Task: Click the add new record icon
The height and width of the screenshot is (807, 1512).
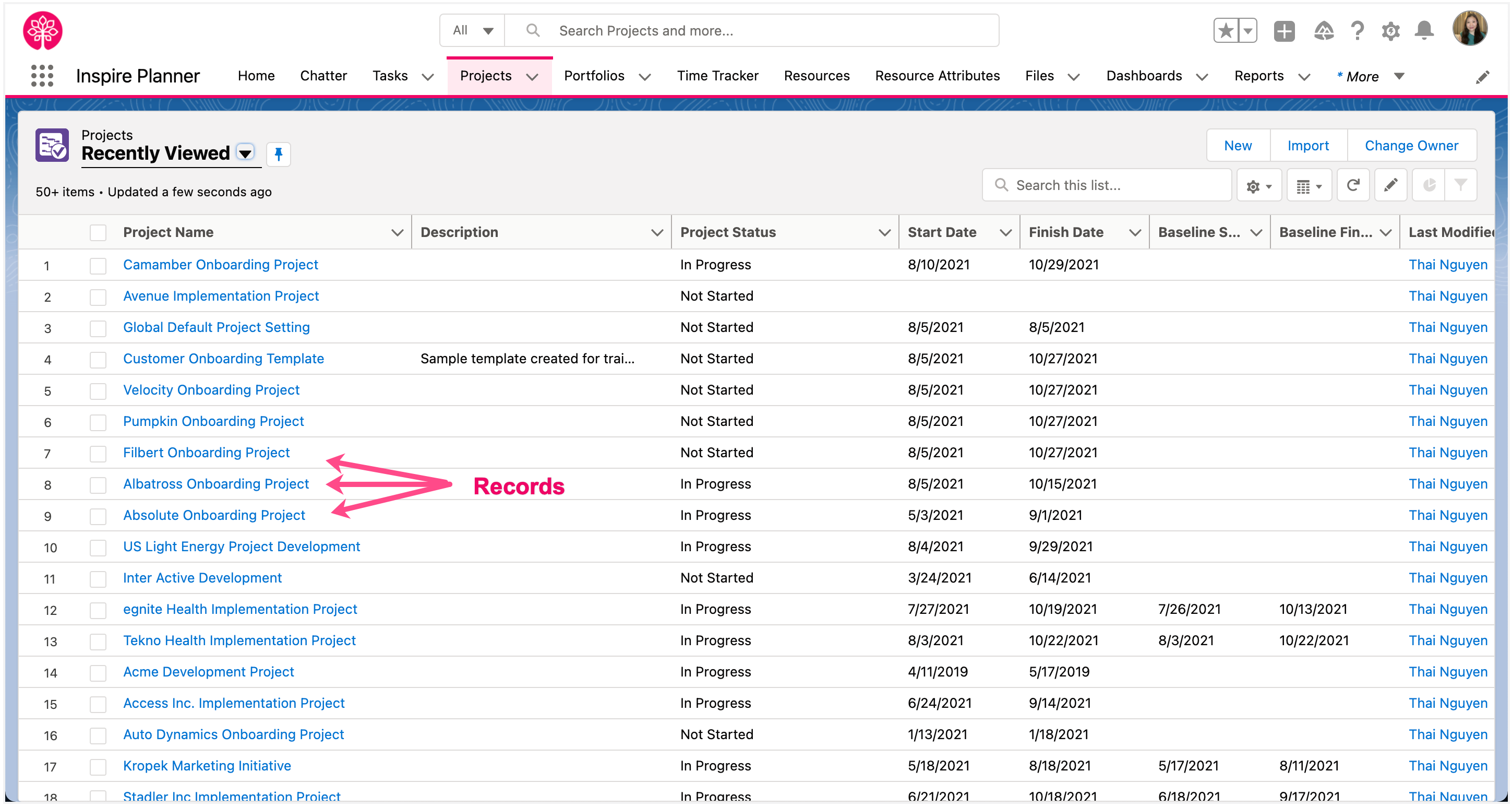Action: (x=1286, y=30)
